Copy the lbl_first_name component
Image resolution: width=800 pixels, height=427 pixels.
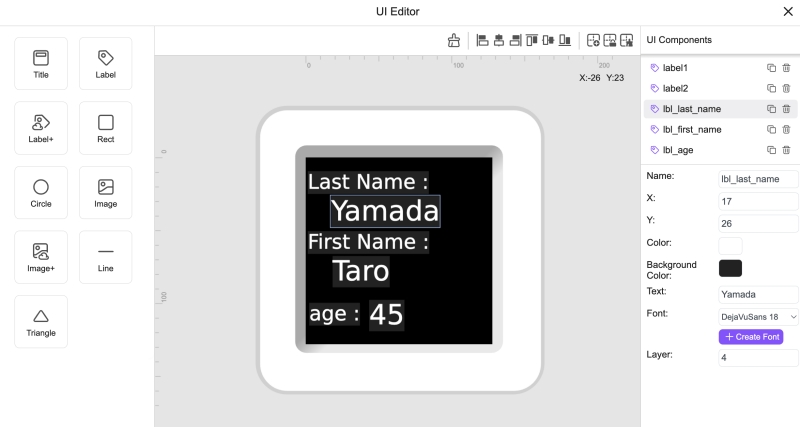point(771,130)
